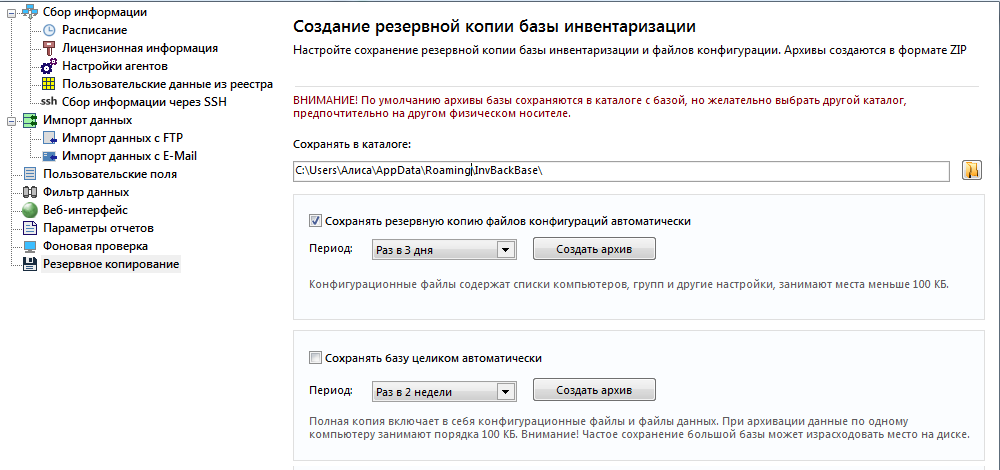This screenshot has height=470, width=1000.
Task: Open the folder browse icon beside the path
Action: [x=971, y=171]
